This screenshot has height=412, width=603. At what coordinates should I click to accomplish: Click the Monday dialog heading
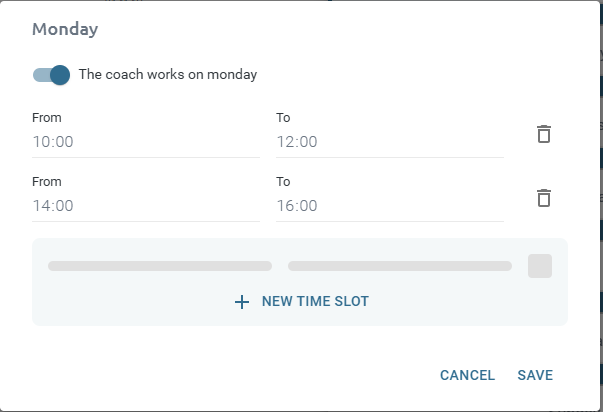point(65,29)
